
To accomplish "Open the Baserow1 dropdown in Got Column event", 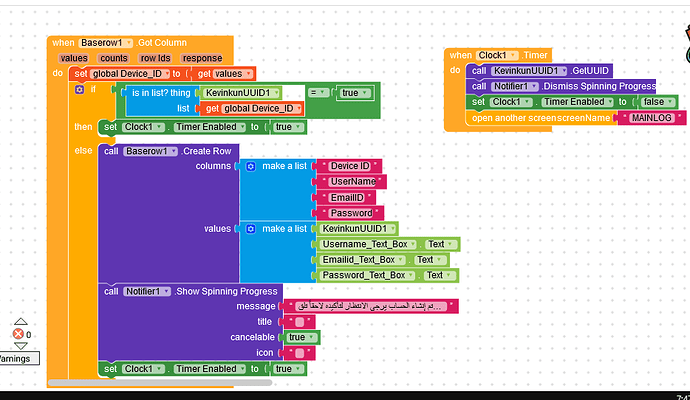I will click(106, 43).
